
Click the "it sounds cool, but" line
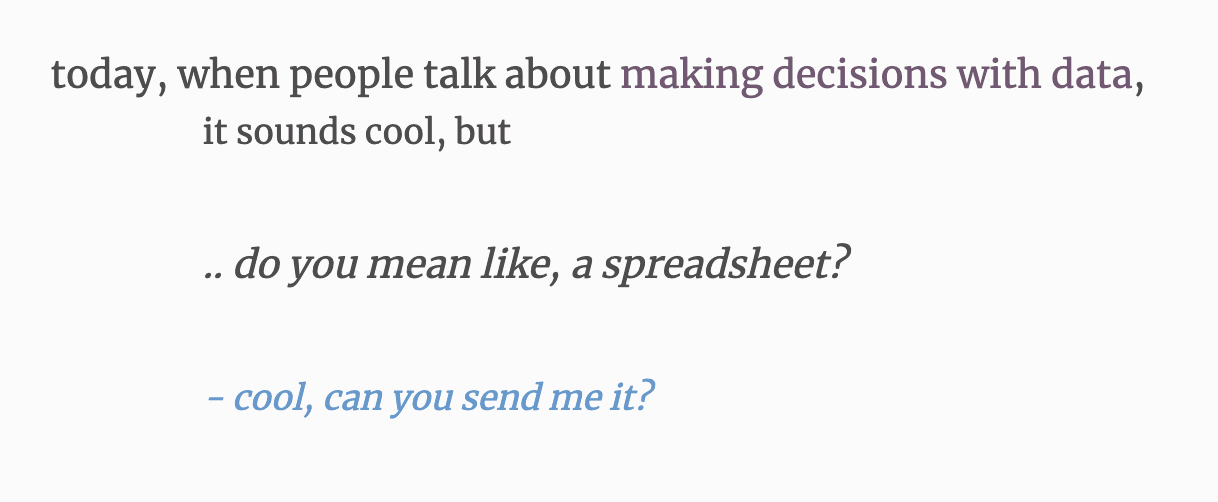357,131
